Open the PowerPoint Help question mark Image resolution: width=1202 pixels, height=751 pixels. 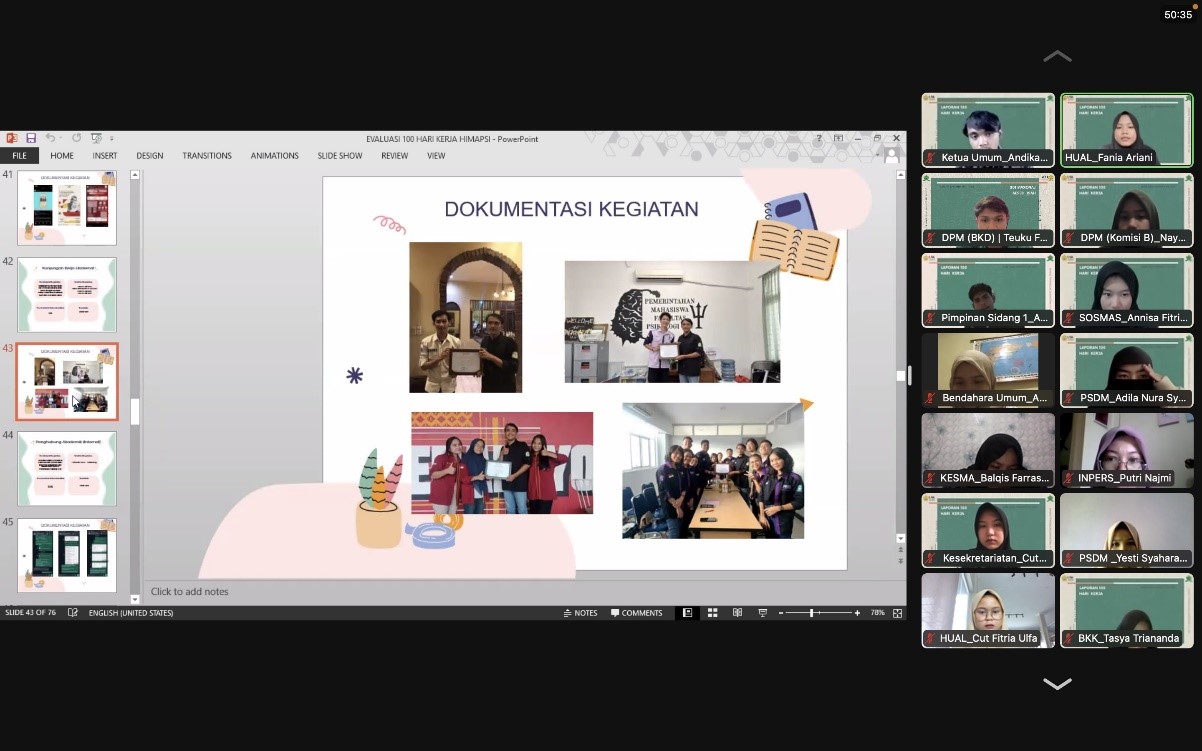(818, 138)
